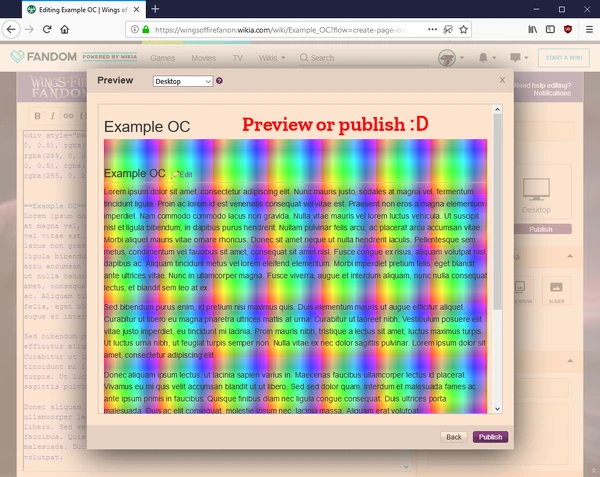Click the red shield extension icon
Viewport: 600px width, 477px height.
click(x=568, y=29)
